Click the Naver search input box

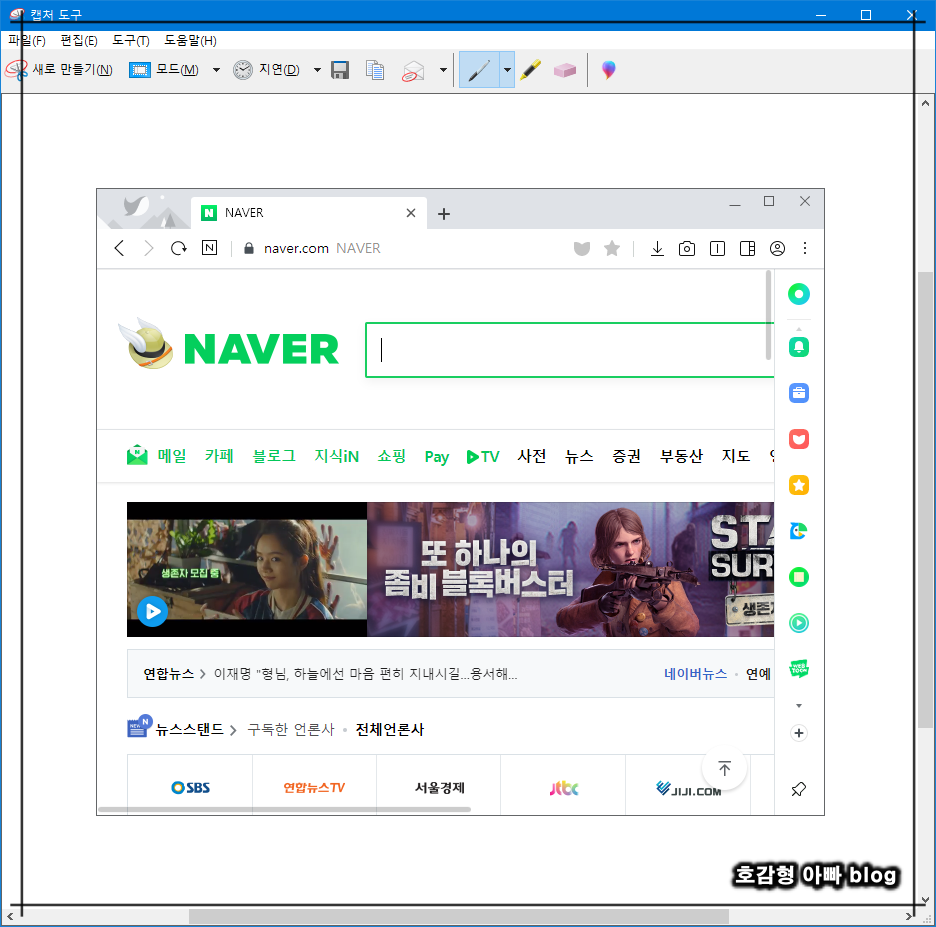(x=570, y=350)
